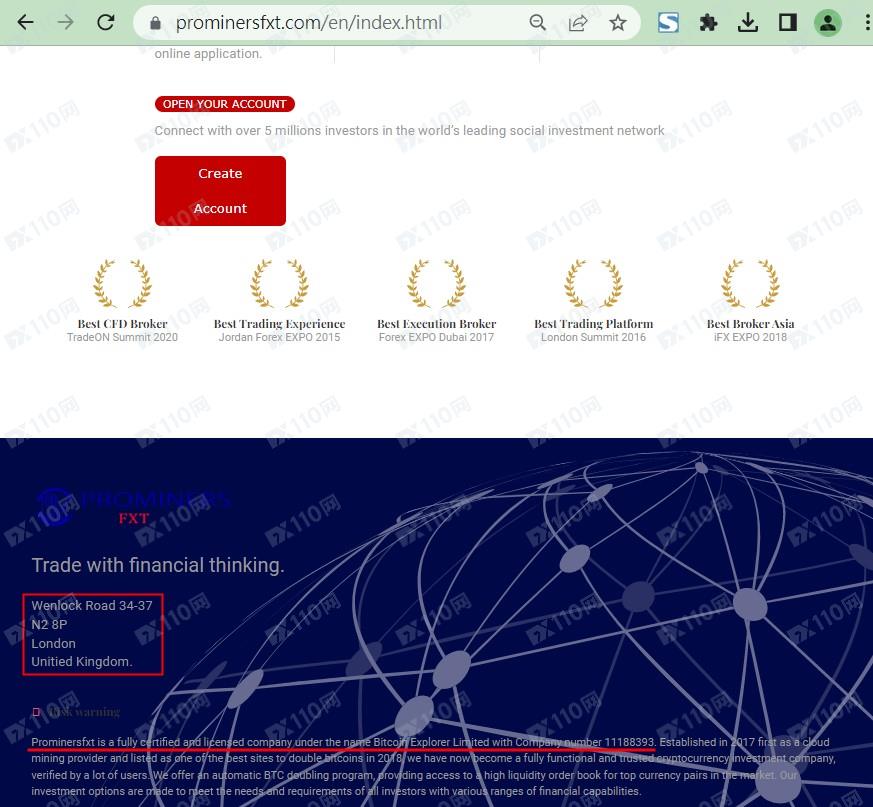Click the share page icon
Viewport: 873px width, 807px height.
578,23
